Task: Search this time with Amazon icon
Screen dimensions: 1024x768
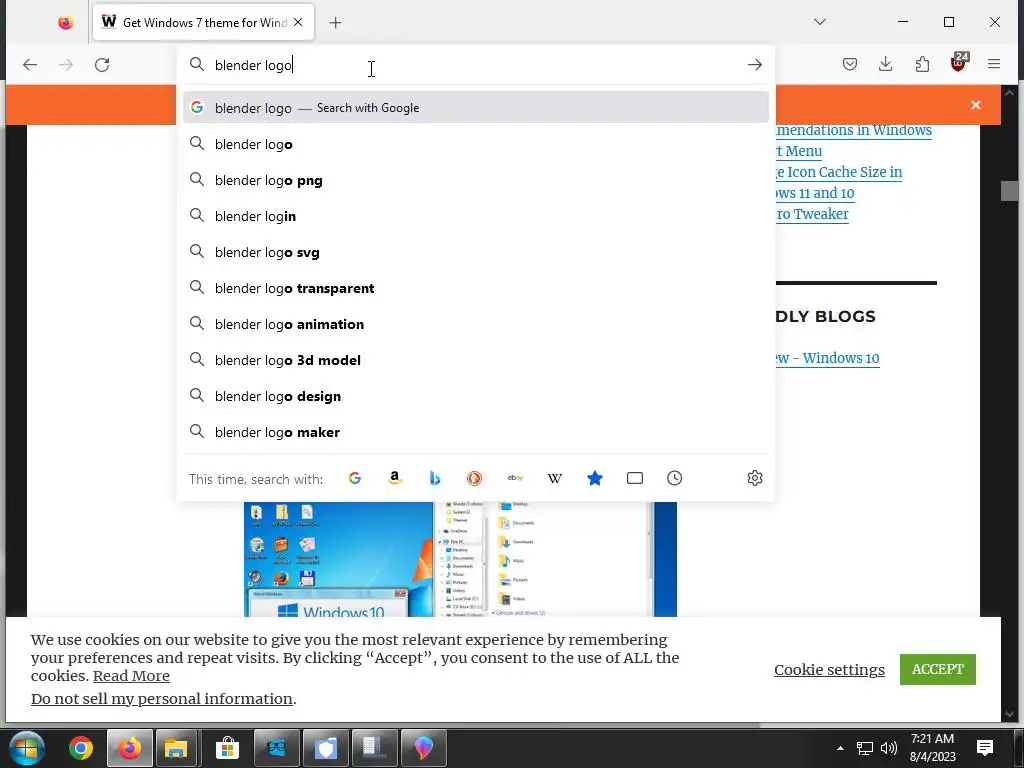Action: click(x=394, y=478)
